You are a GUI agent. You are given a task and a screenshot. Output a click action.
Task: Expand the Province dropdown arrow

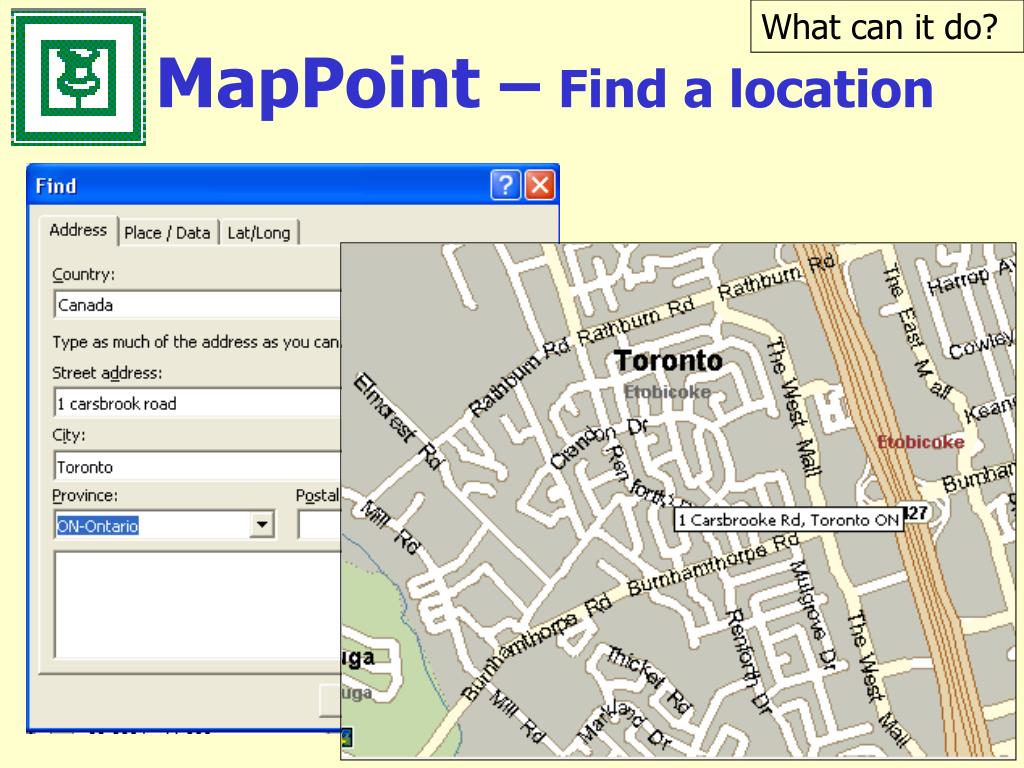pos(262,524)
